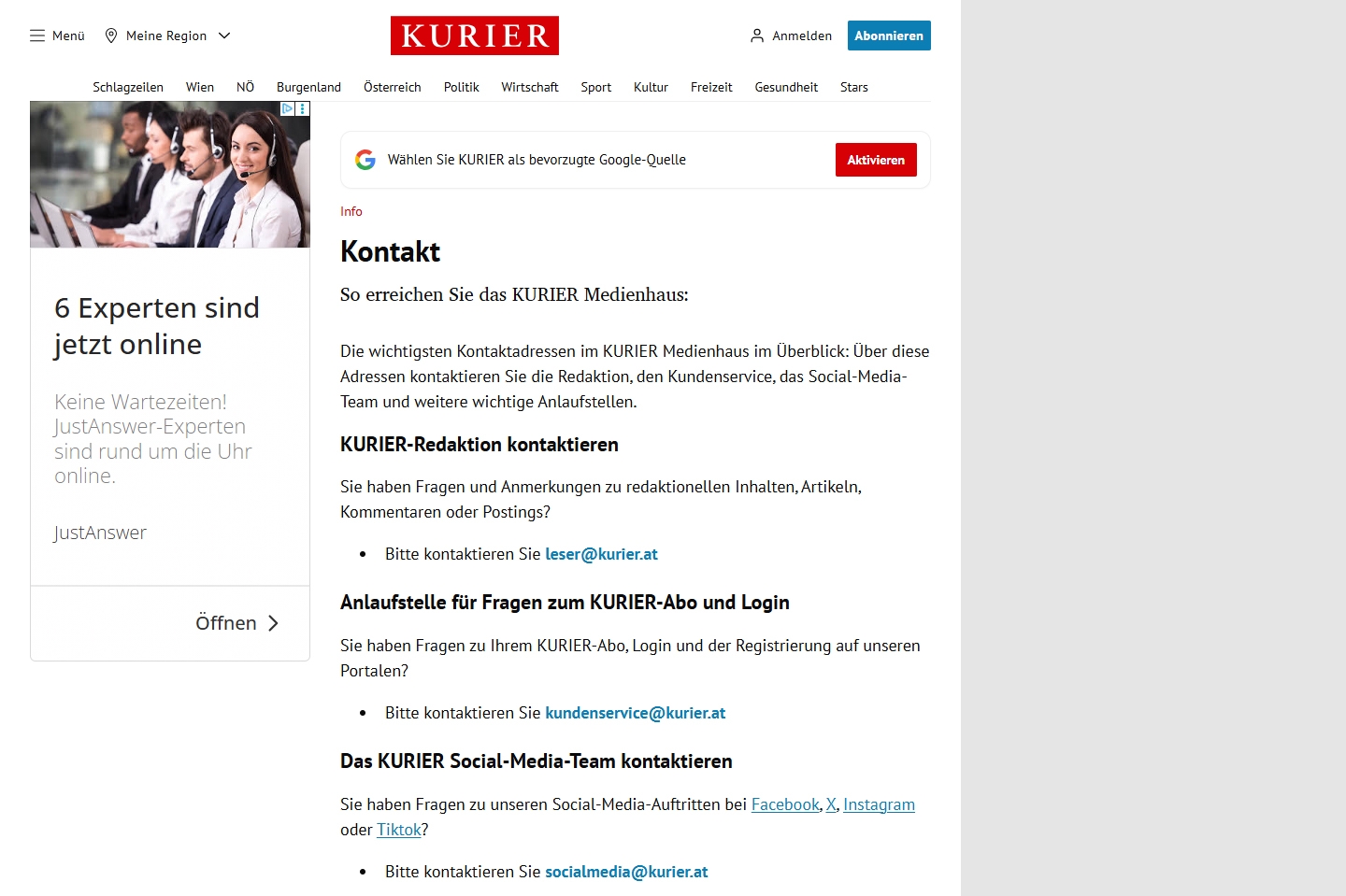Open the Tiktok link

click(399, 830)
